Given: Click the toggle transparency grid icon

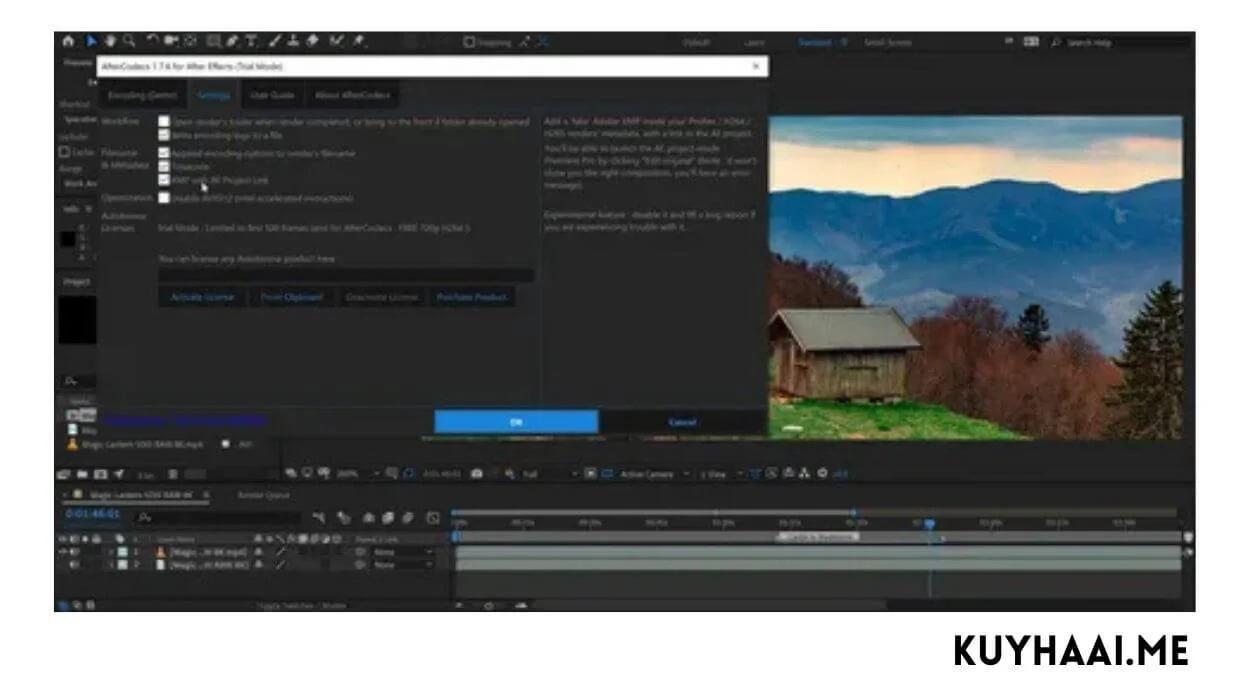Looking at the screenshot, I should pos(608,474).
